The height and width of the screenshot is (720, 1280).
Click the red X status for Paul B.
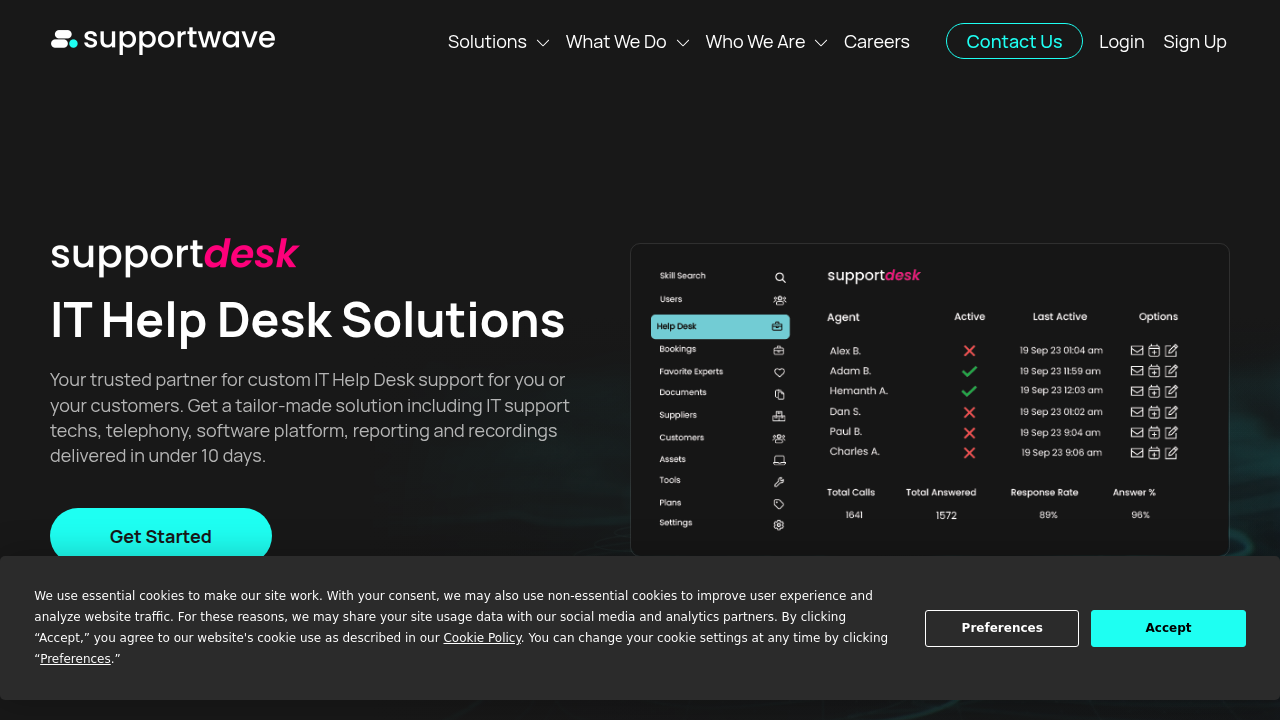969,433
